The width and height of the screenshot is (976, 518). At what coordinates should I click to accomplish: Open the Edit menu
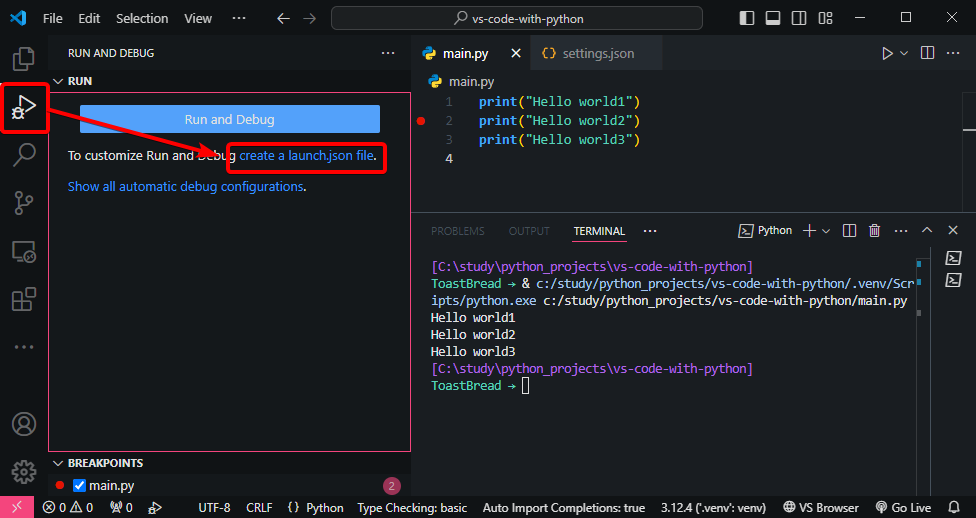tap(89, 19)
